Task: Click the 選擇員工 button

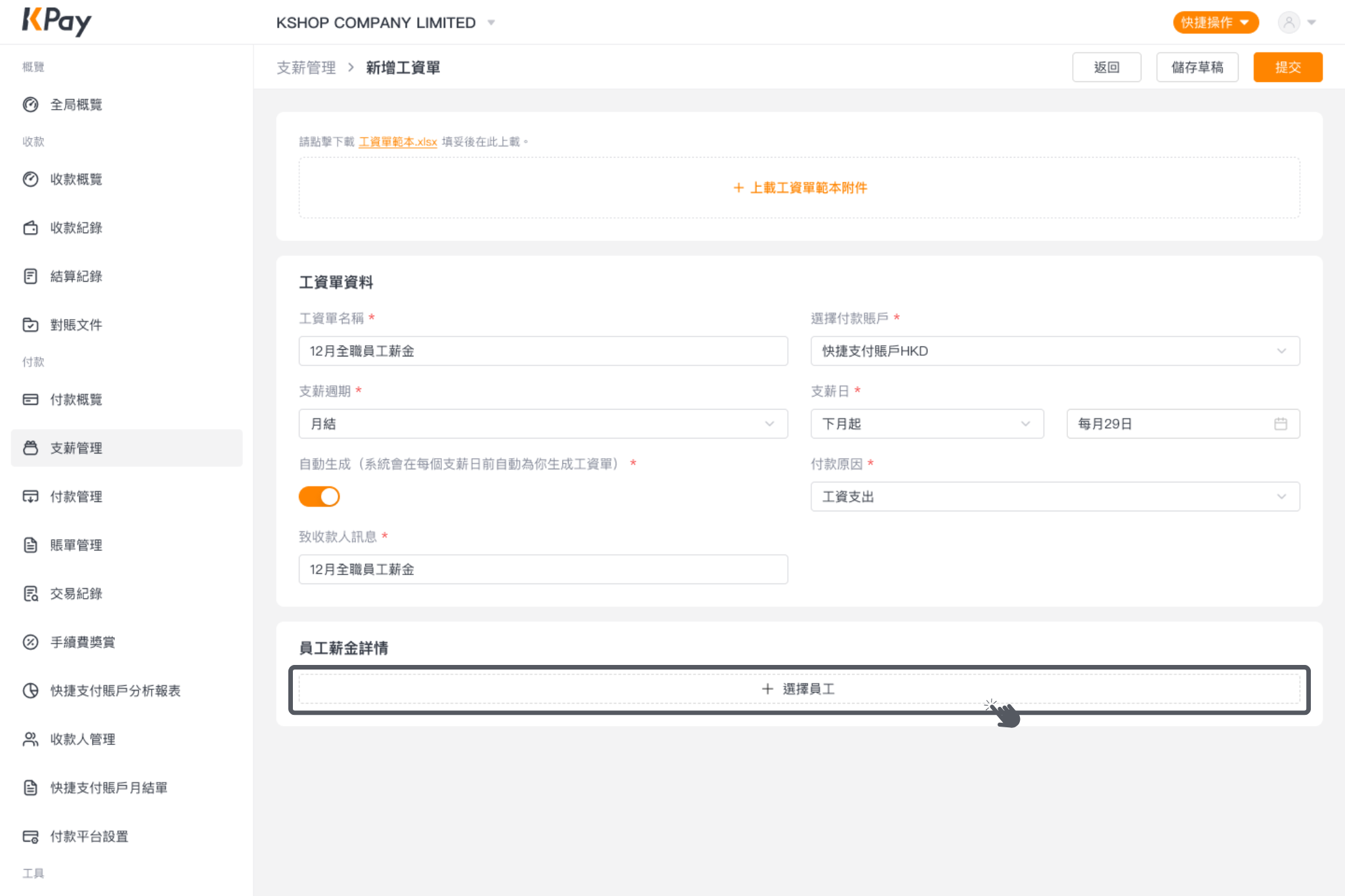Action: point(799,689)
